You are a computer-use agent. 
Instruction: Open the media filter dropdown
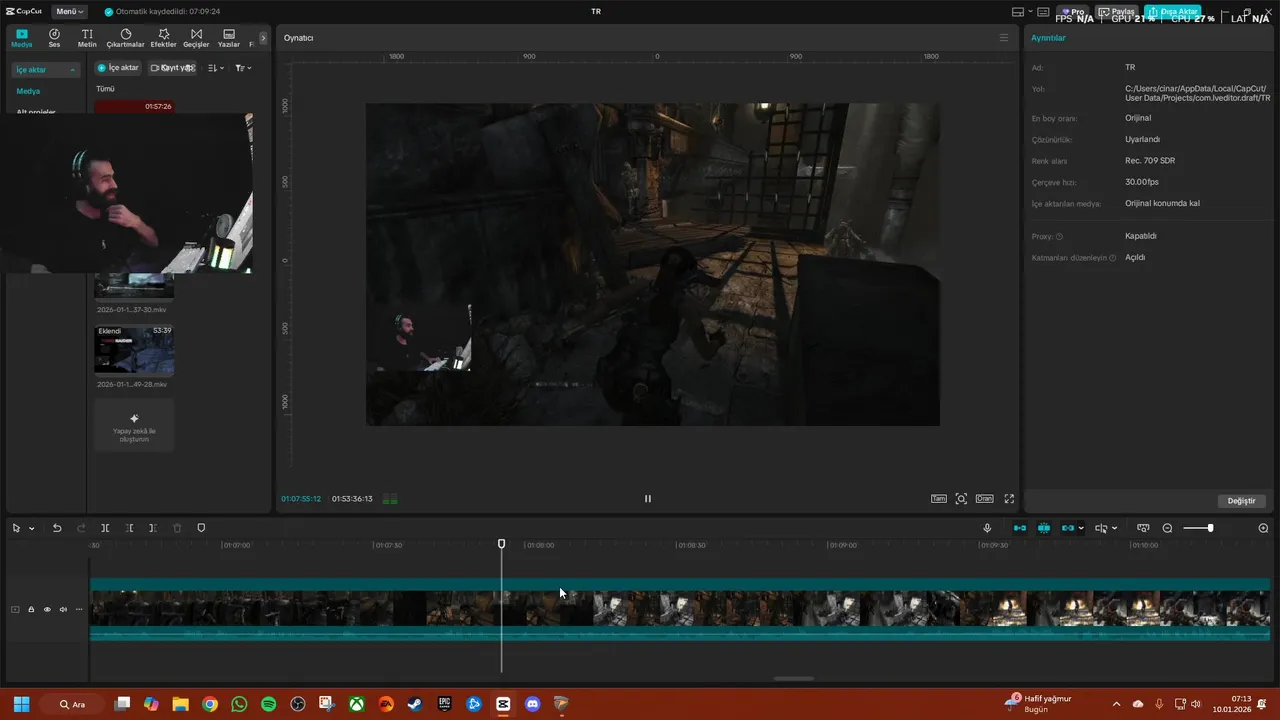click(x=243, y=68)
